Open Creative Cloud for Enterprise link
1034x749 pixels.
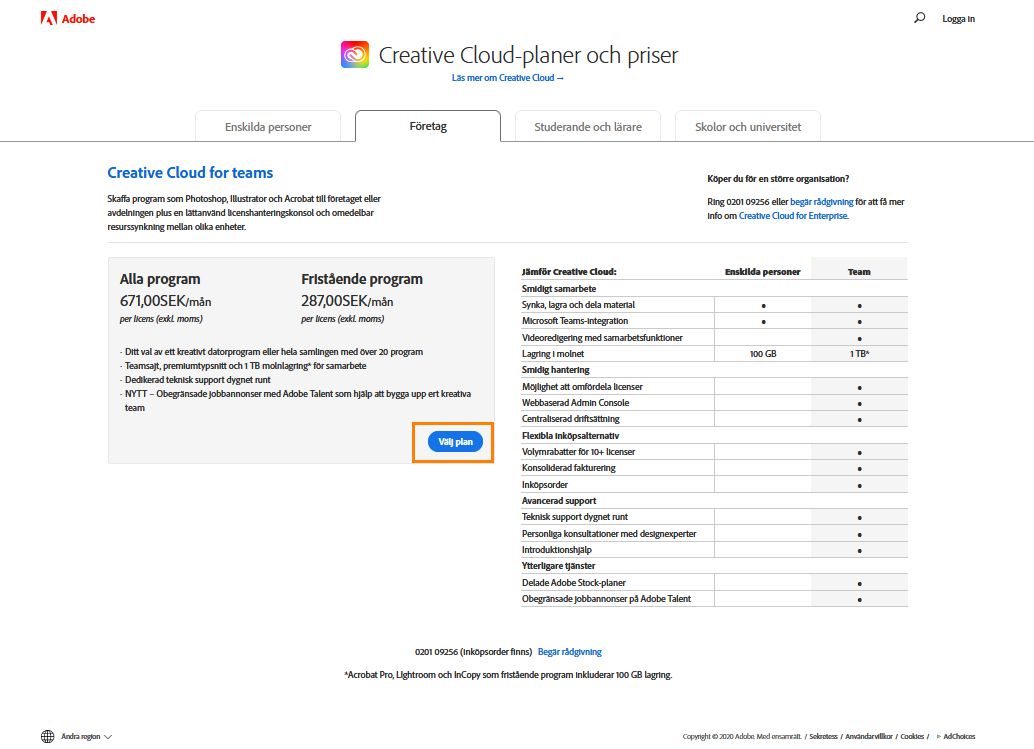(x=793, y=216)
